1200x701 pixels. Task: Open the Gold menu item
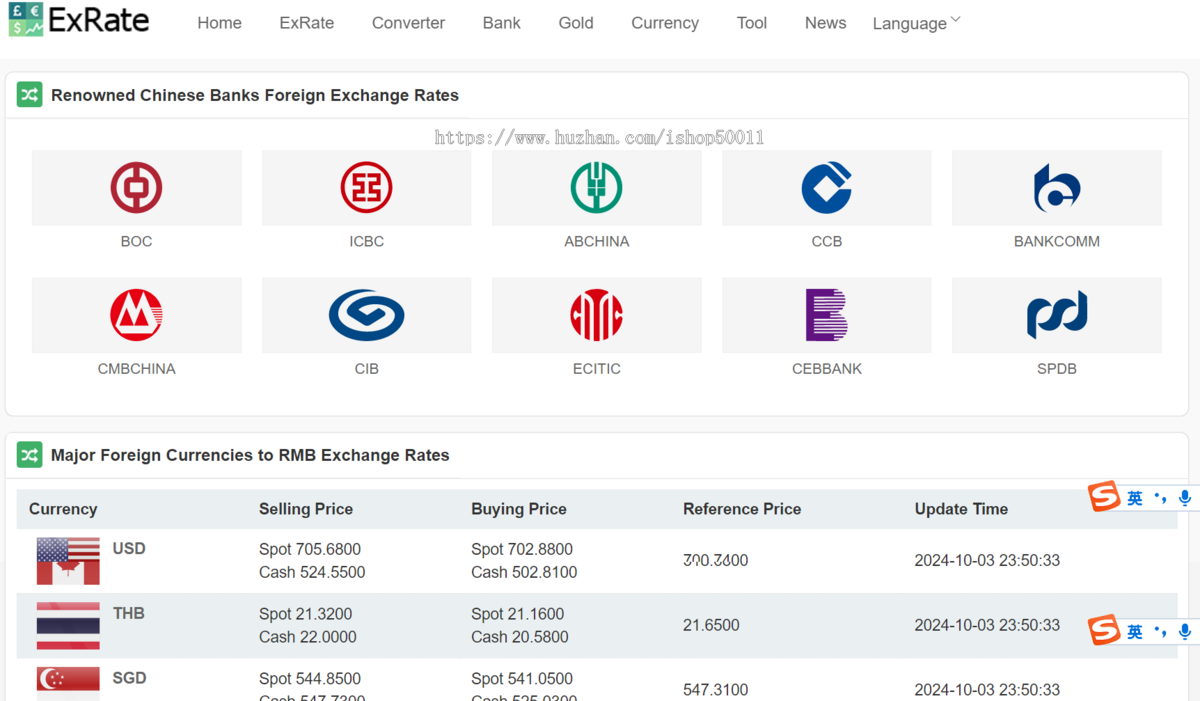tap(576, 23)
